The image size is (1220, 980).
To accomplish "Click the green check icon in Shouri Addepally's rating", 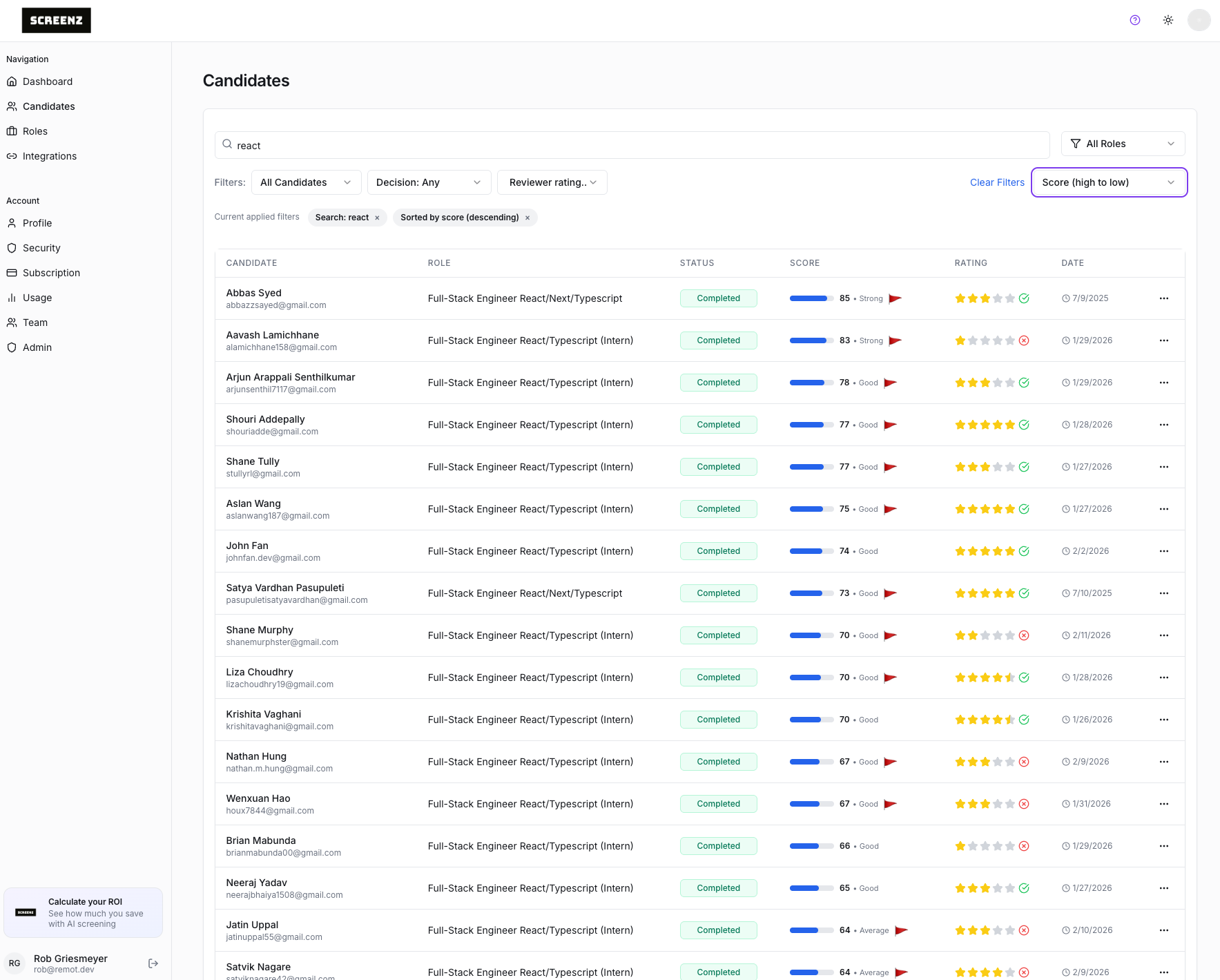I will coord(1024,425).
